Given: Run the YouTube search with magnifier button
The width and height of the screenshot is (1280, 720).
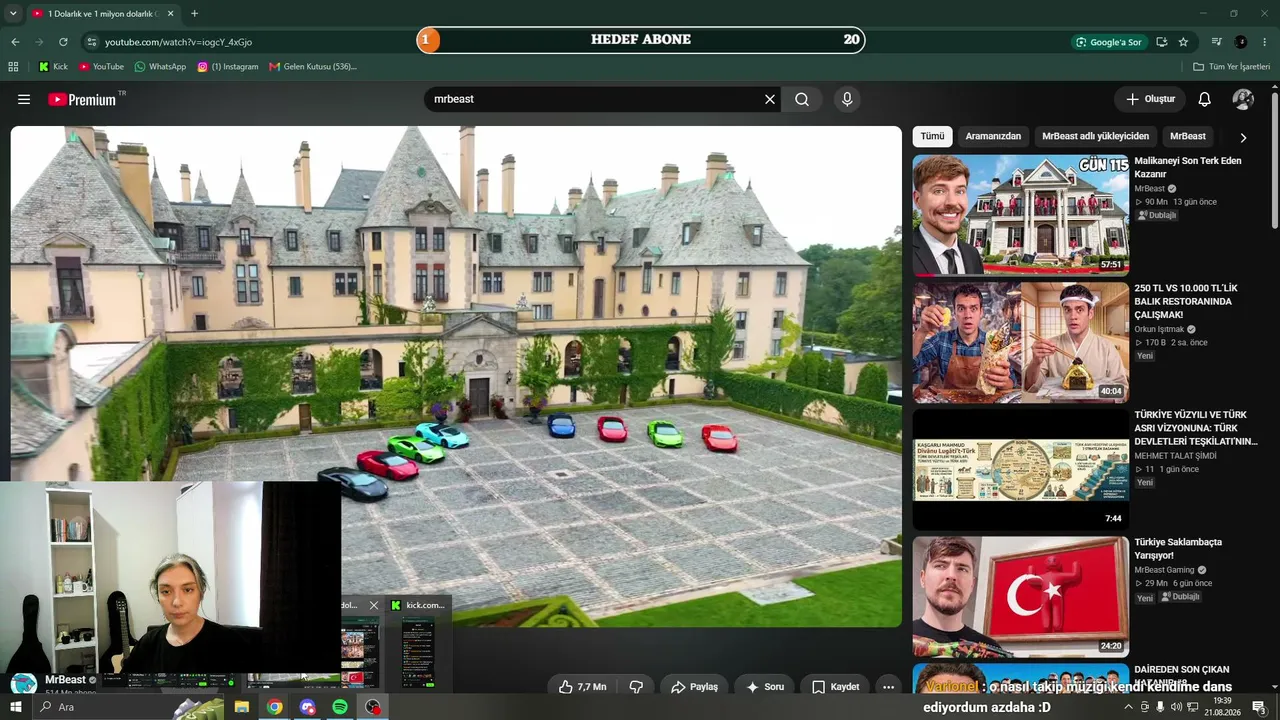Looking at the screenshot, I should tap(802, 99).
